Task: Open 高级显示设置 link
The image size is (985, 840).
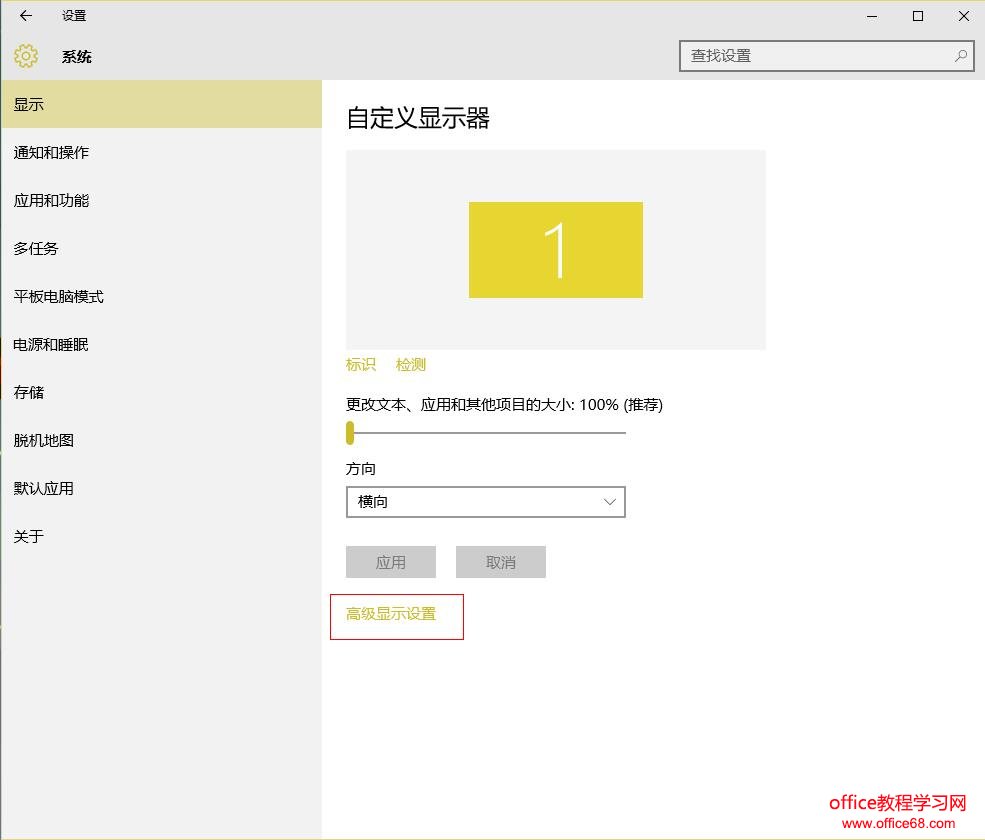Action: click(x=391, y=614)
